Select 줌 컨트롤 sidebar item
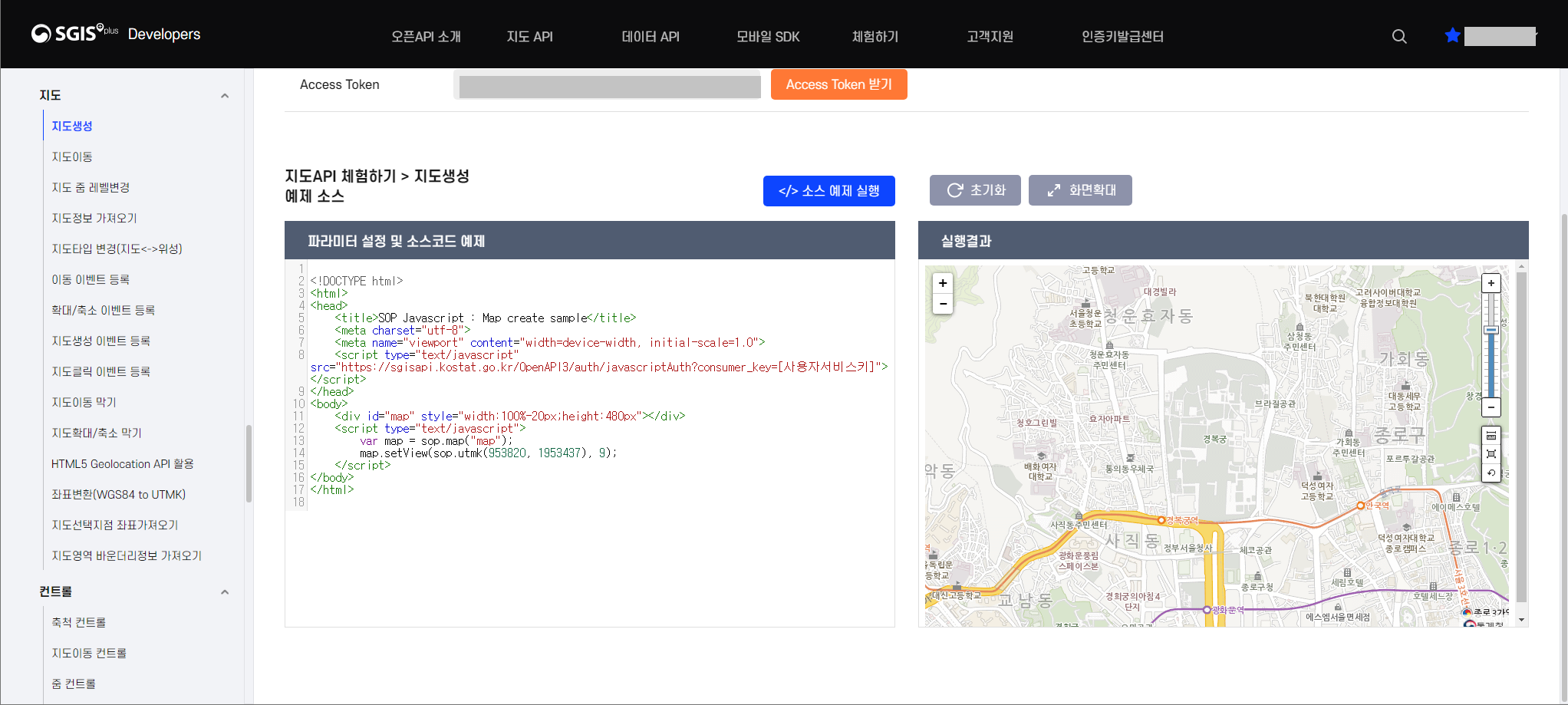The image size is (1568, 705). (x=74, y=684)
